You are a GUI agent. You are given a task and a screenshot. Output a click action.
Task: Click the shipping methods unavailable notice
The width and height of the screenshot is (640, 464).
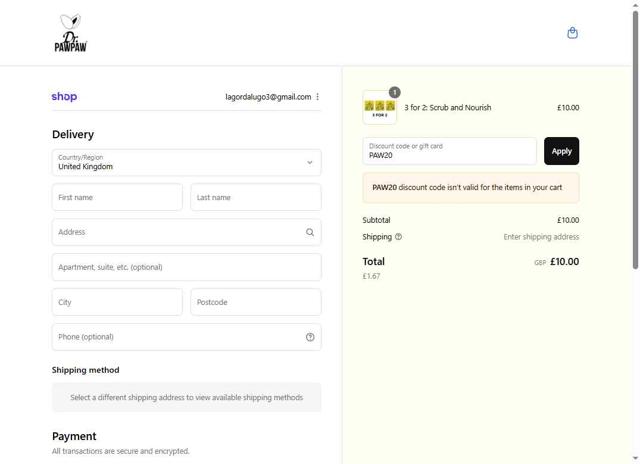(187, 397)
